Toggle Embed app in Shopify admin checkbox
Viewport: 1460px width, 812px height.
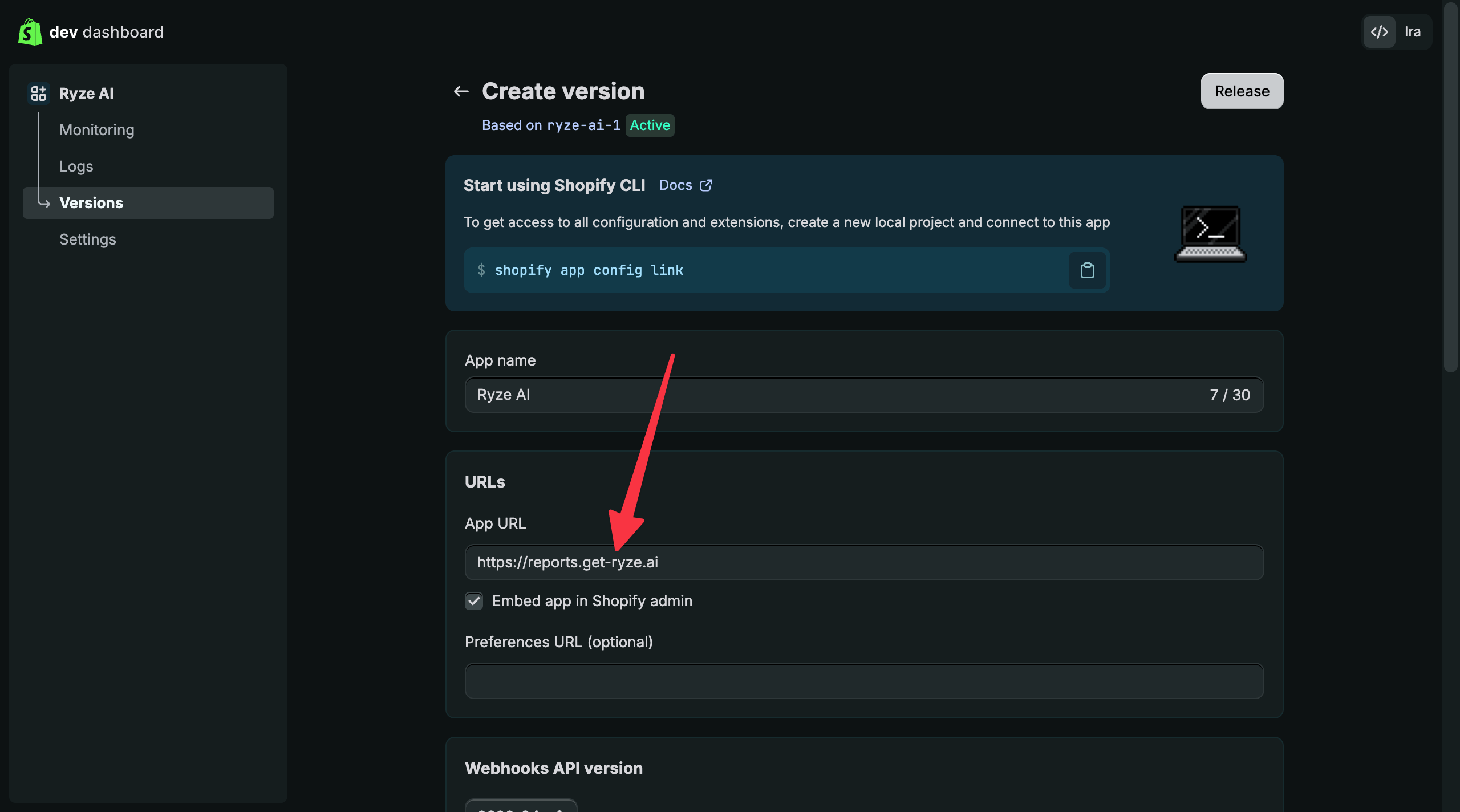pos(474,601)
